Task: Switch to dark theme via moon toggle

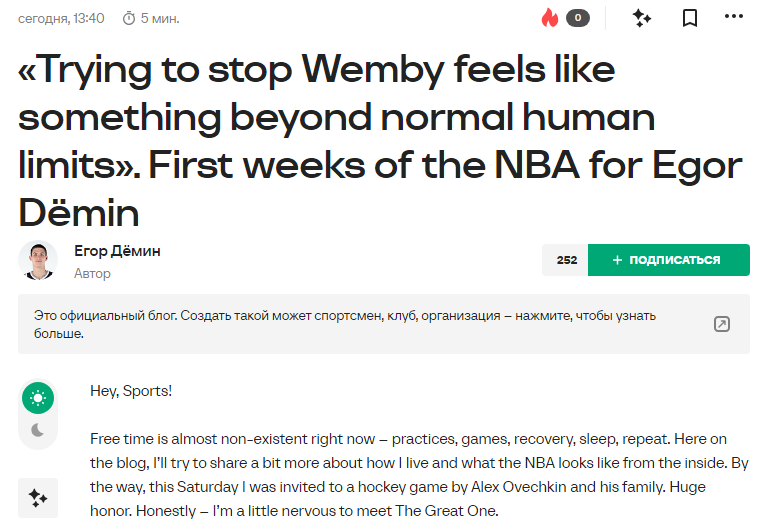Action: [38, 430]
